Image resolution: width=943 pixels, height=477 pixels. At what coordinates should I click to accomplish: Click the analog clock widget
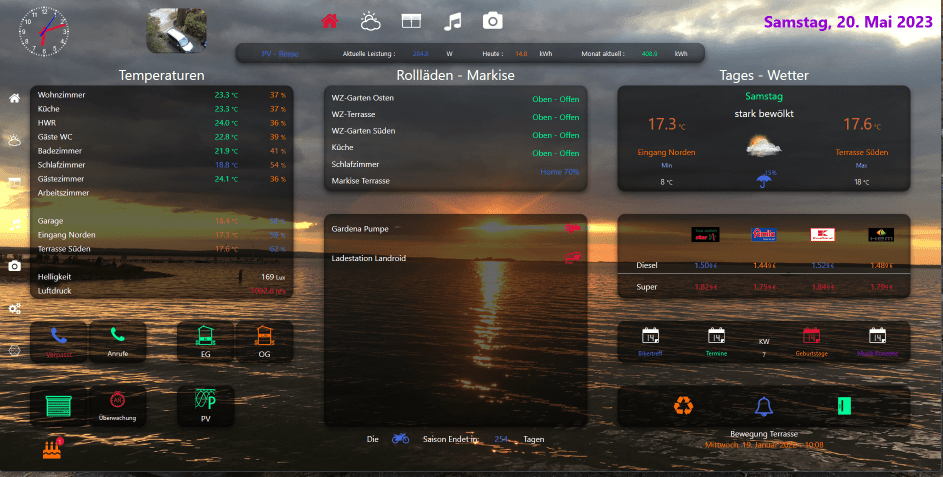(x=44, y=32)
